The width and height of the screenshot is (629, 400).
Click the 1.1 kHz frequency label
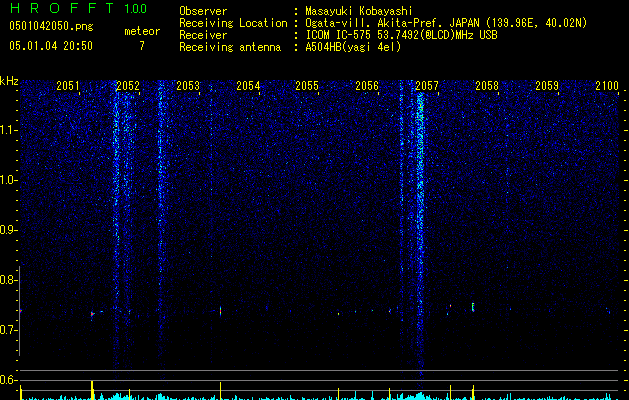point(8,130)
